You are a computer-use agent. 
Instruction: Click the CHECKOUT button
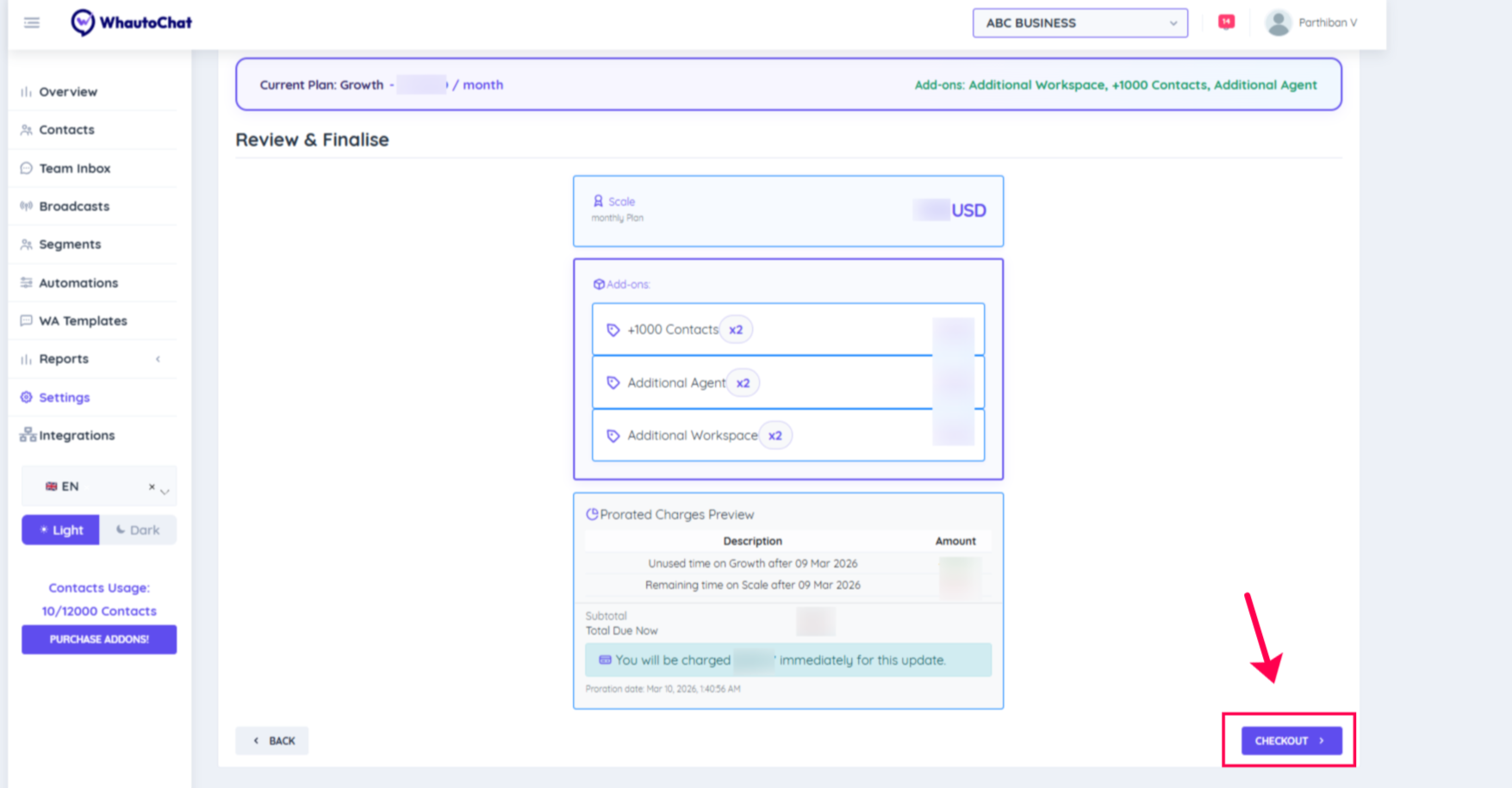coord(1291,741)
